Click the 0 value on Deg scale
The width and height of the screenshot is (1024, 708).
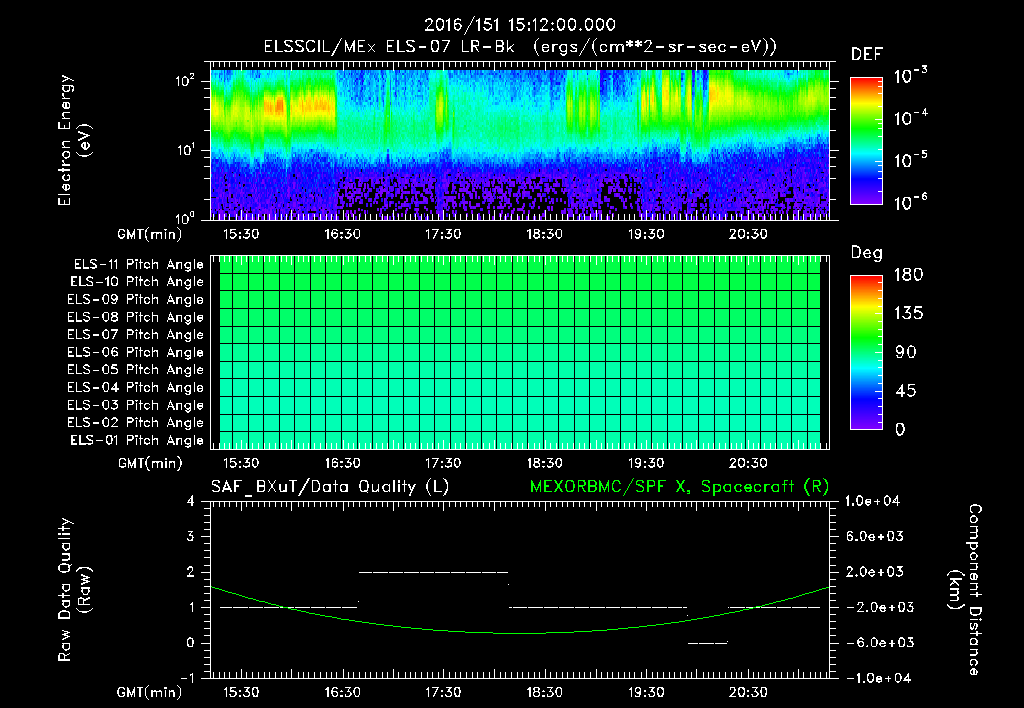click(900, 430)
